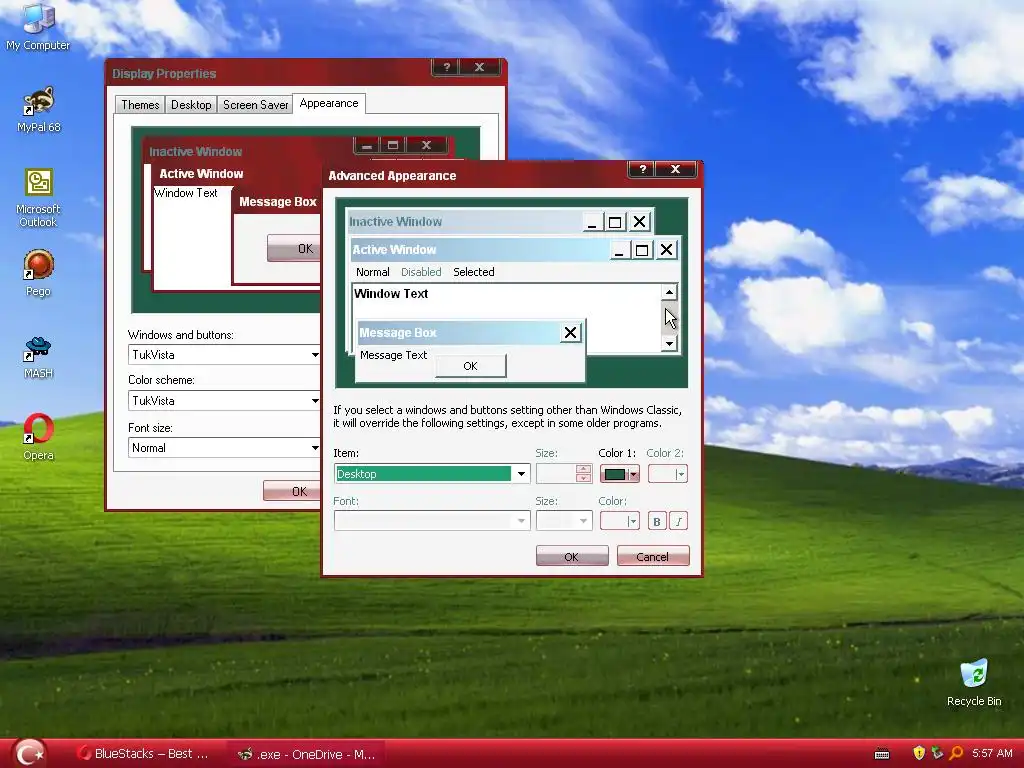Open the Item dropdown showing Desktop
Screen dimensions: 1024x768
pos(432,473)
